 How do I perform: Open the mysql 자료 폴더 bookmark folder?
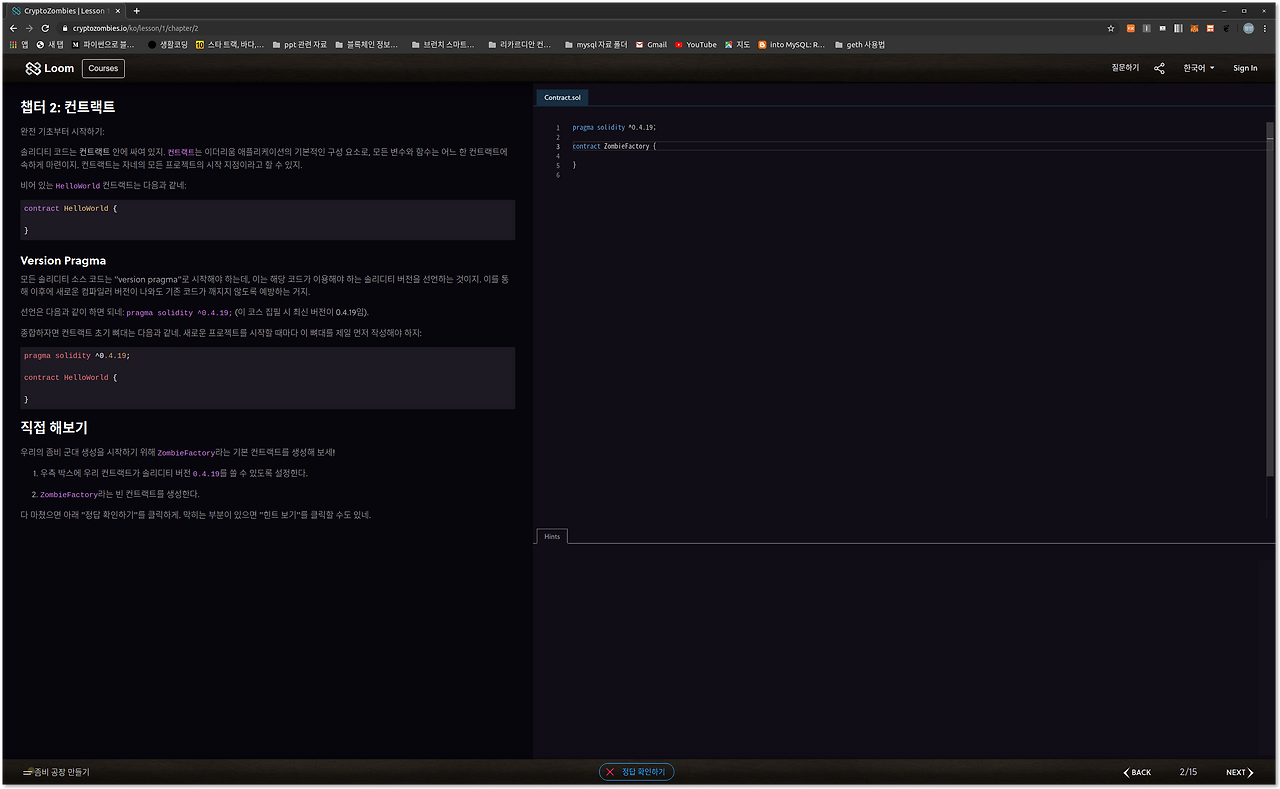(x=596, y=44)
